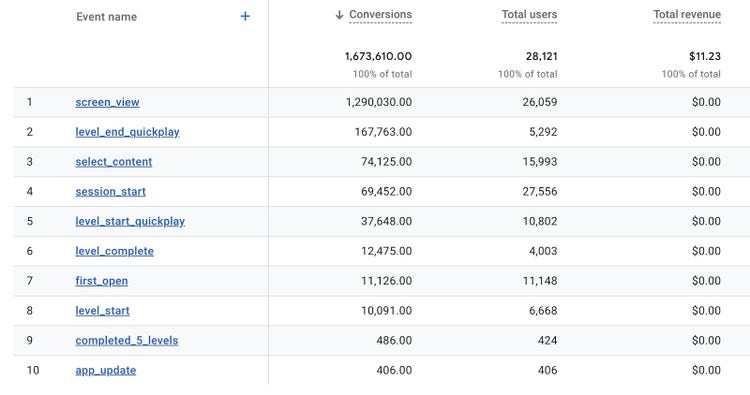750x395 pixels.
Task: Select the total conversions value 1,673,610.00
Action: click(x=378, y=56)
